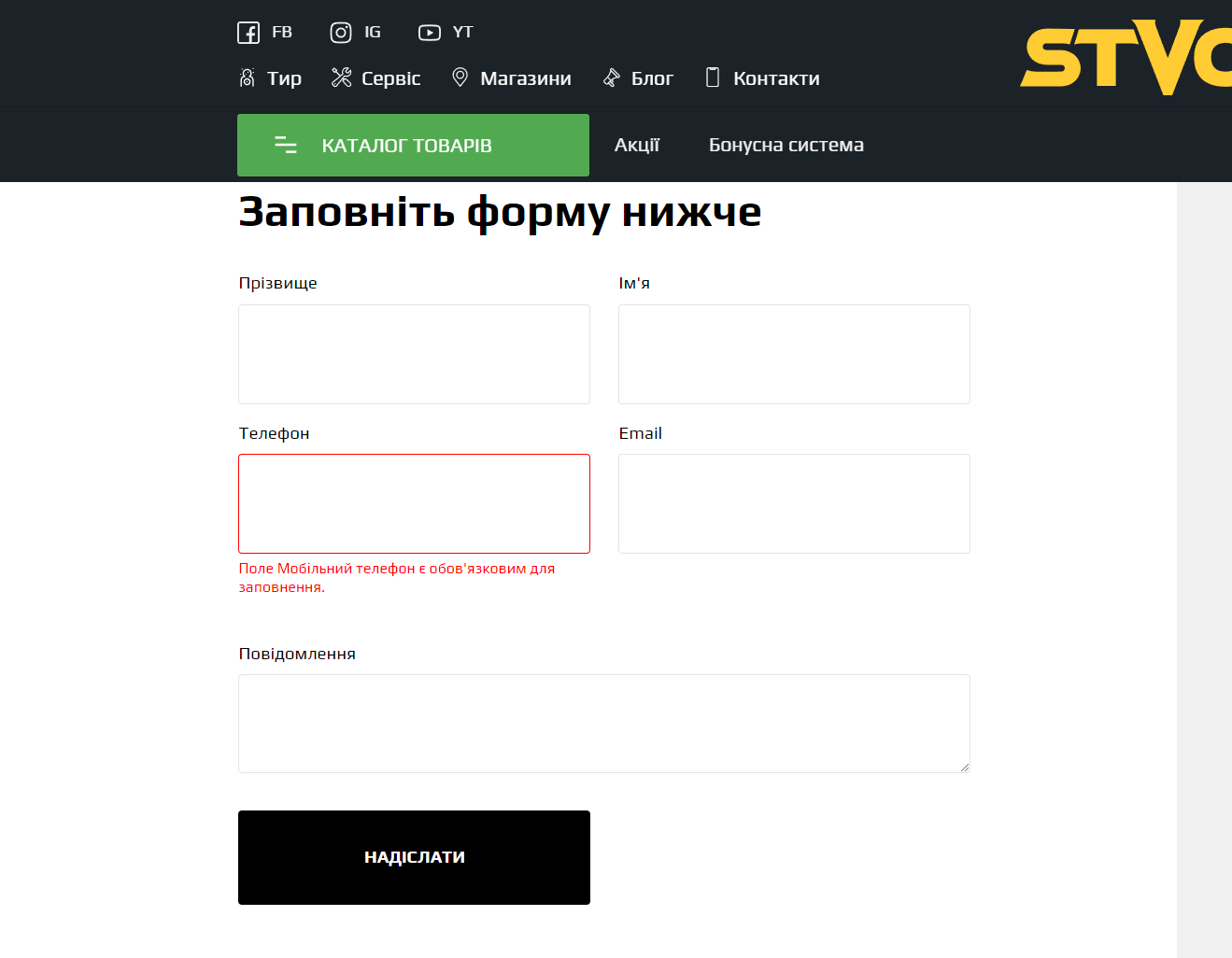Select the red-outlined Телефон field
The width and height of the screenshot is (1232, 958).
click(x=414, y=503)
